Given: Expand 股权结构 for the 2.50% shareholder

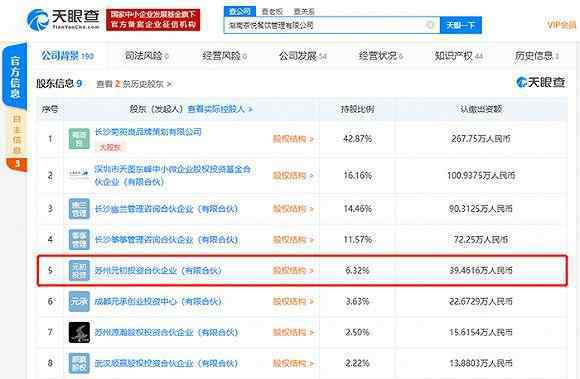Looking at the screenshot, I should click(293, 332).
